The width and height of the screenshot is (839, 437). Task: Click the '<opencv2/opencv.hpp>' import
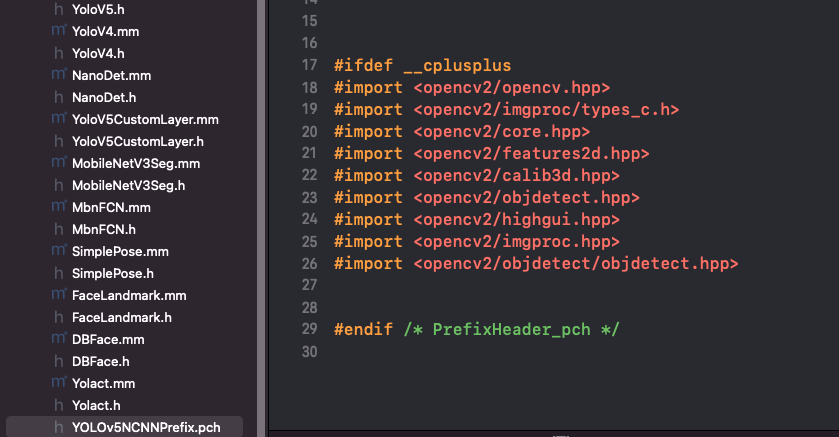coord(512,88)
